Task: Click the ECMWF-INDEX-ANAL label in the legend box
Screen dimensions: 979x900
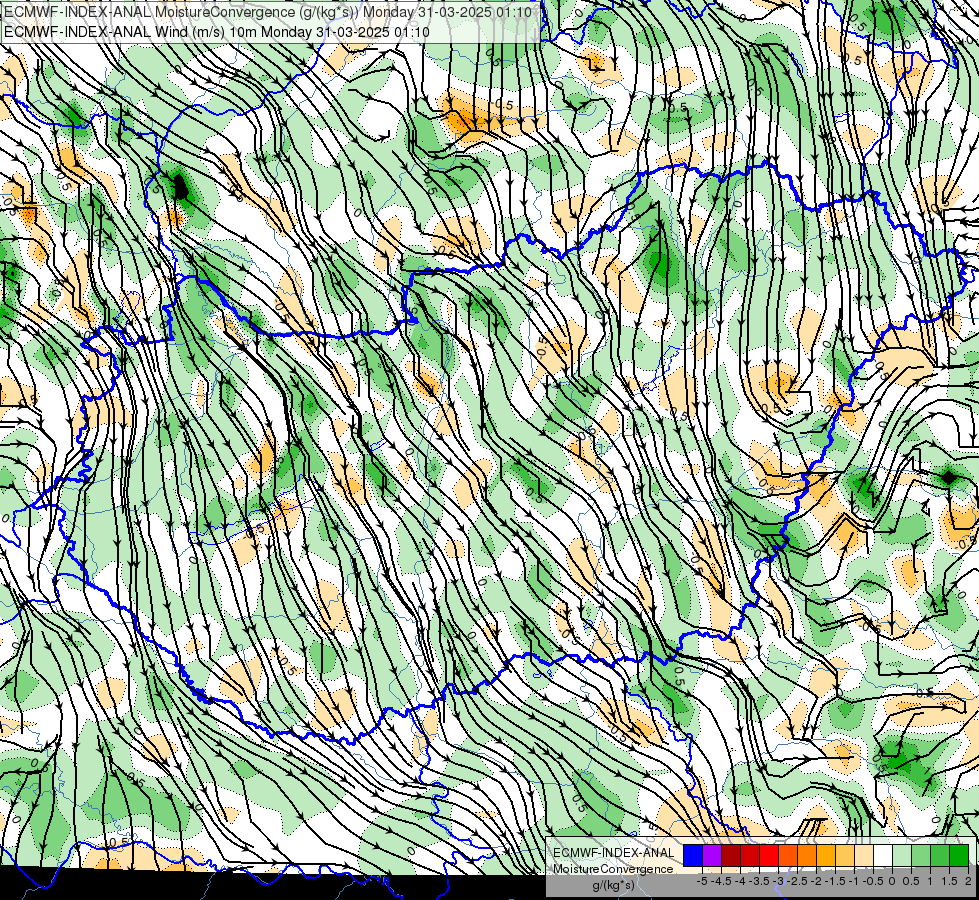Action: pos(614,853)
